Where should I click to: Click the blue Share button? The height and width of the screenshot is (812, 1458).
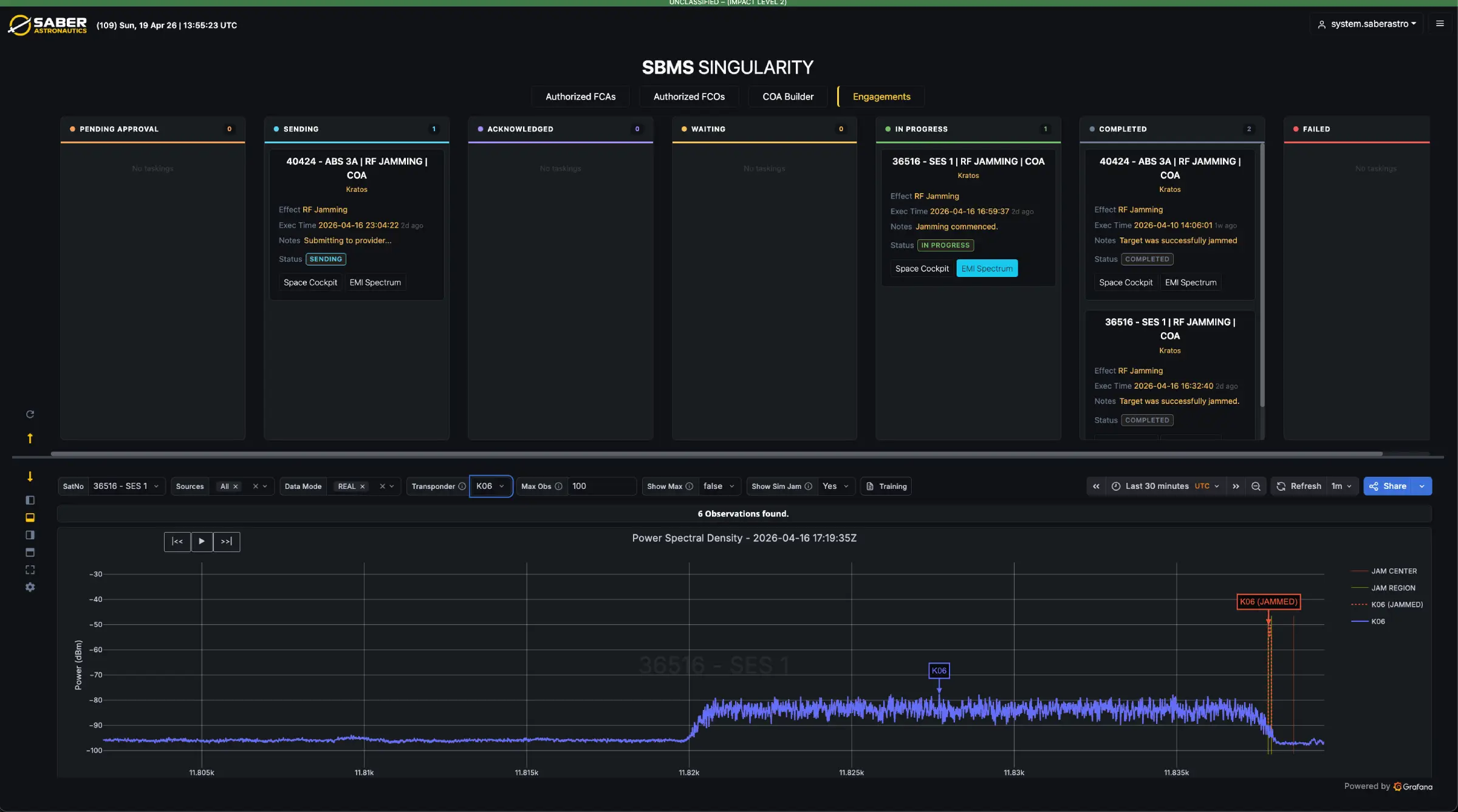(x=1389, y=486)
